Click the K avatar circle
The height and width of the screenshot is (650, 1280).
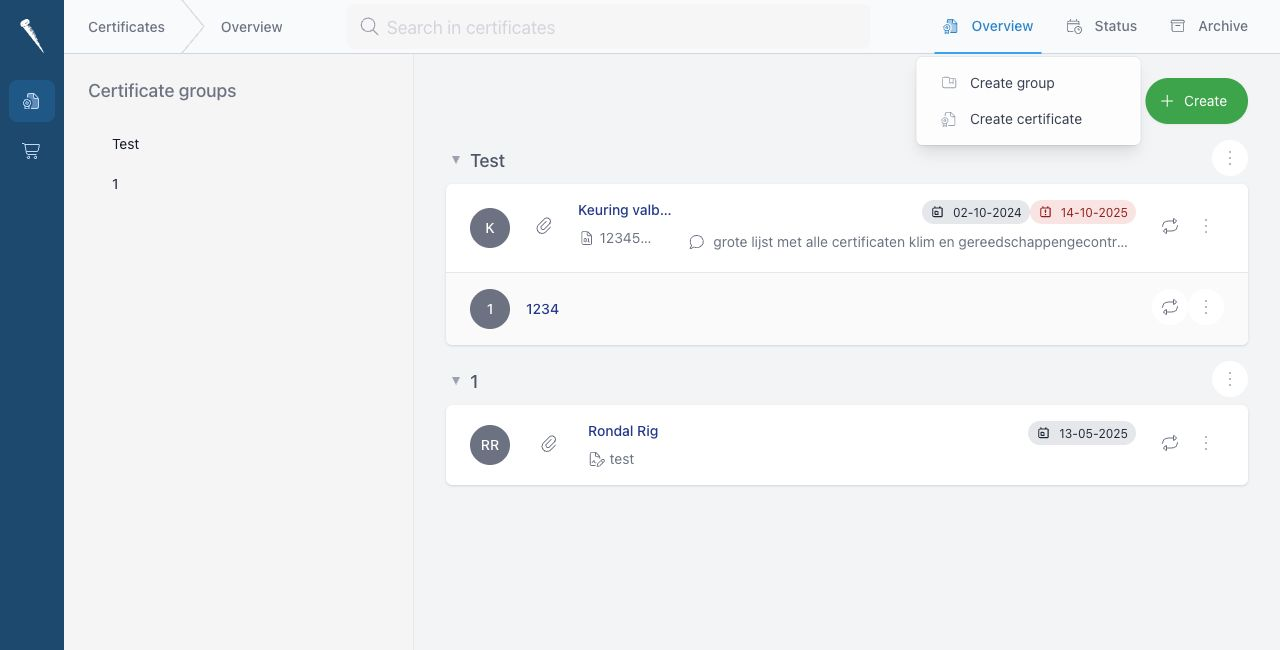click(x=490, y=228)
